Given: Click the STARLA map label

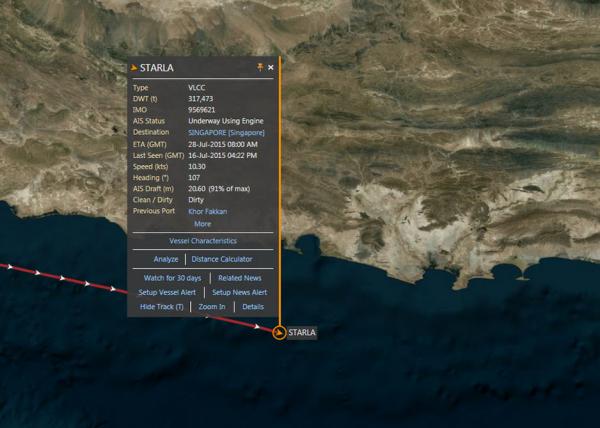Looking at the screenshot, I should [x=302, y=332].
